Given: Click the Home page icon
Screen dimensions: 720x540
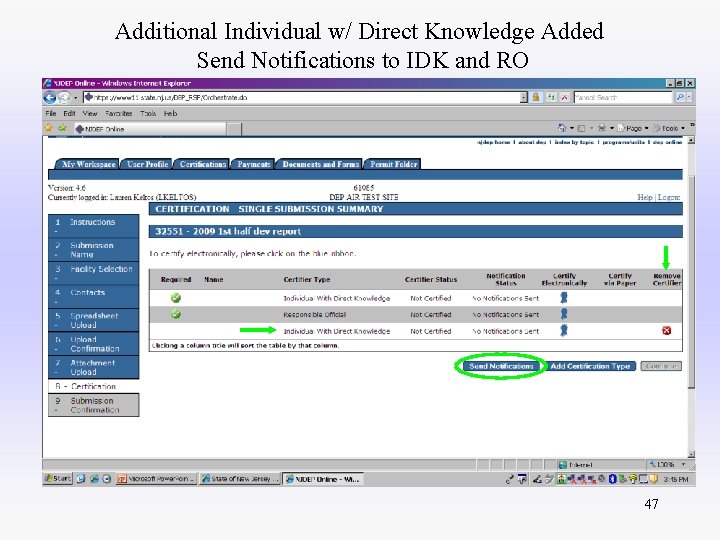Looking at the screenshot, I should 562,128.
